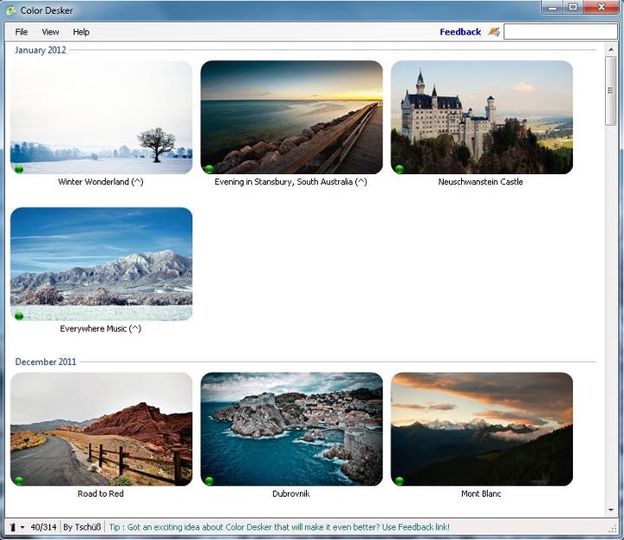Viewport: 624px width, 540px height.
Task: Click the green dot on Mont Blanc
Action: pyautogui.click(x=400, y=481)
